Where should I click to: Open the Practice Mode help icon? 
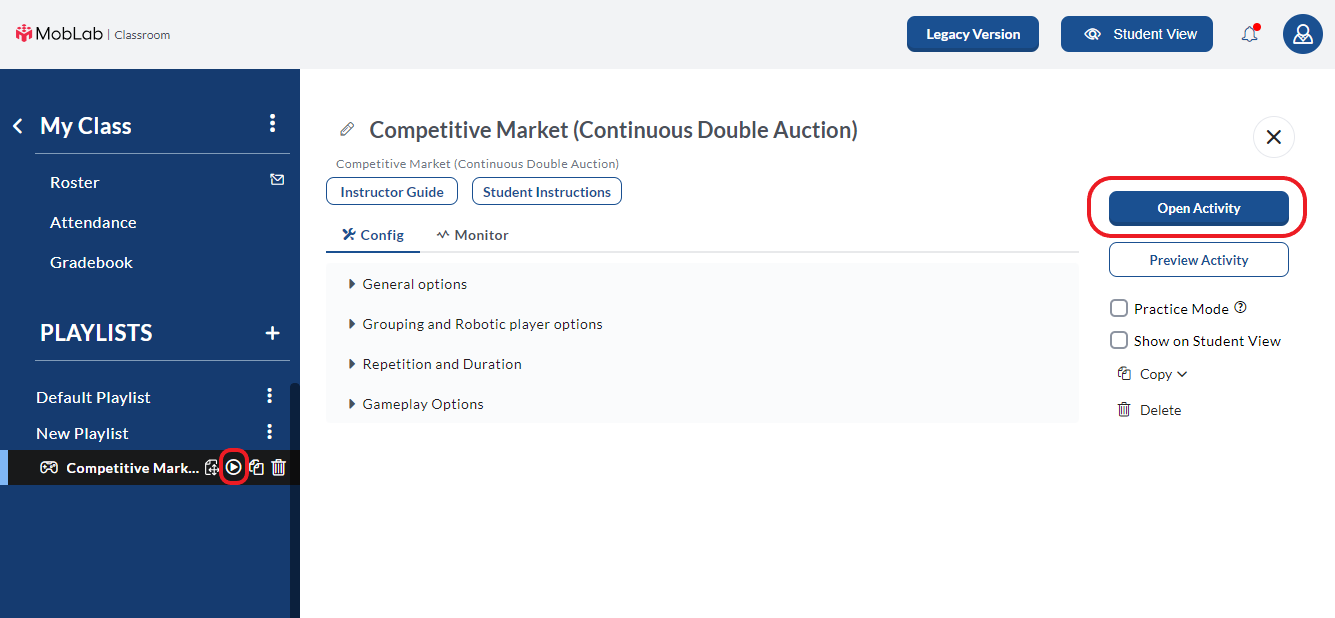point(1241,308)
